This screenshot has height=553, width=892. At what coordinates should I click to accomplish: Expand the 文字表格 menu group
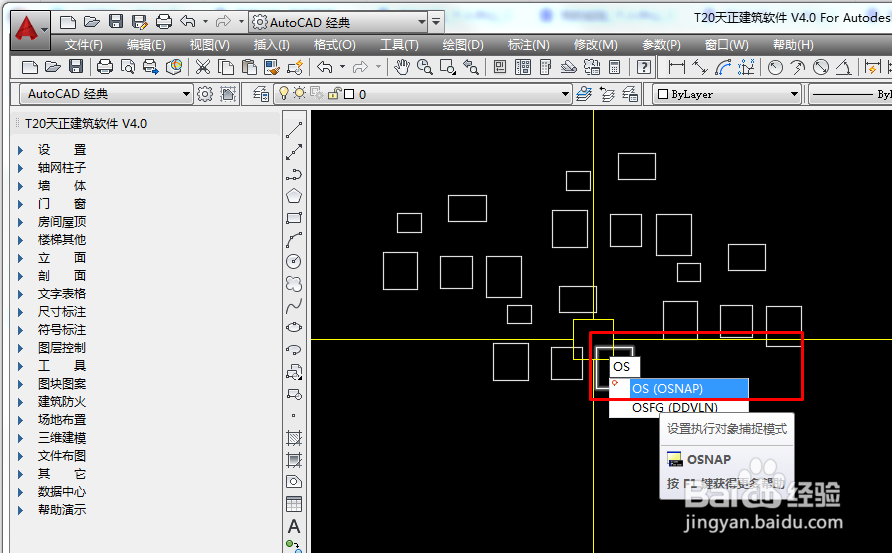[20, 294]
